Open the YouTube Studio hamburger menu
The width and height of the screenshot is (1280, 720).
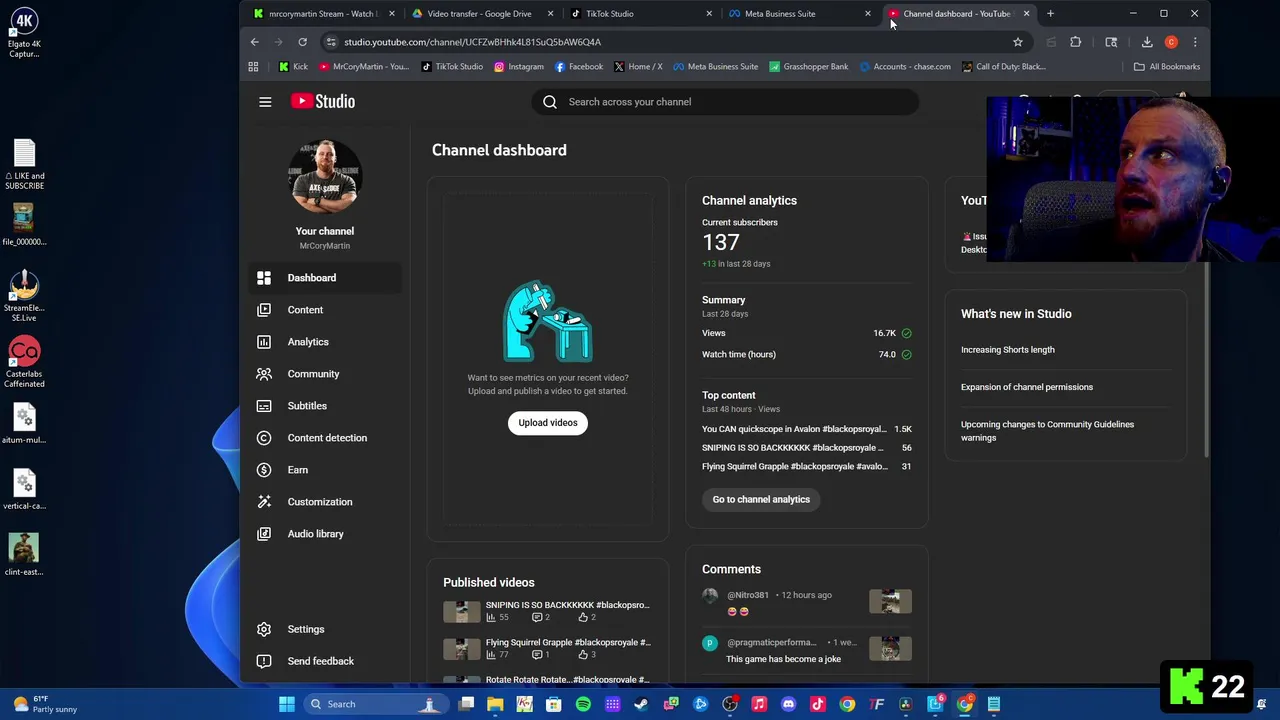(265, 102)
